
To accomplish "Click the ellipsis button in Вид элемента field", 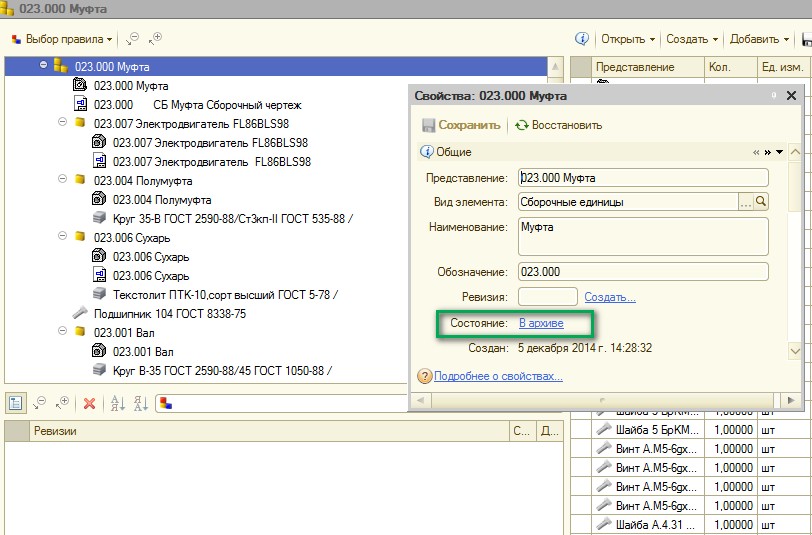I will pyautogui.click(x=745, y=201).
